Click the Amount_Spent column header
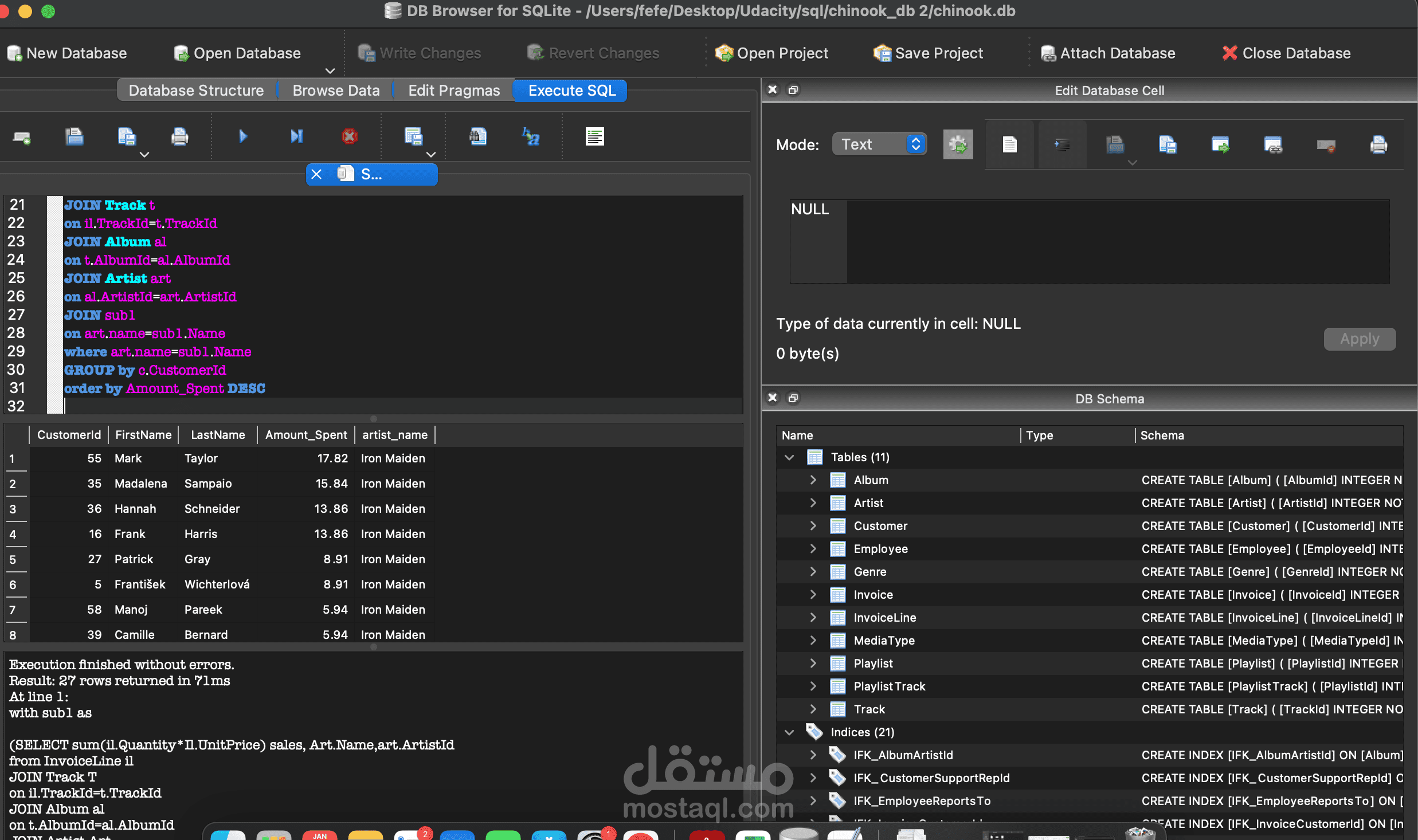The width and height of the screenshot is (1418, 840). [306, 435]
